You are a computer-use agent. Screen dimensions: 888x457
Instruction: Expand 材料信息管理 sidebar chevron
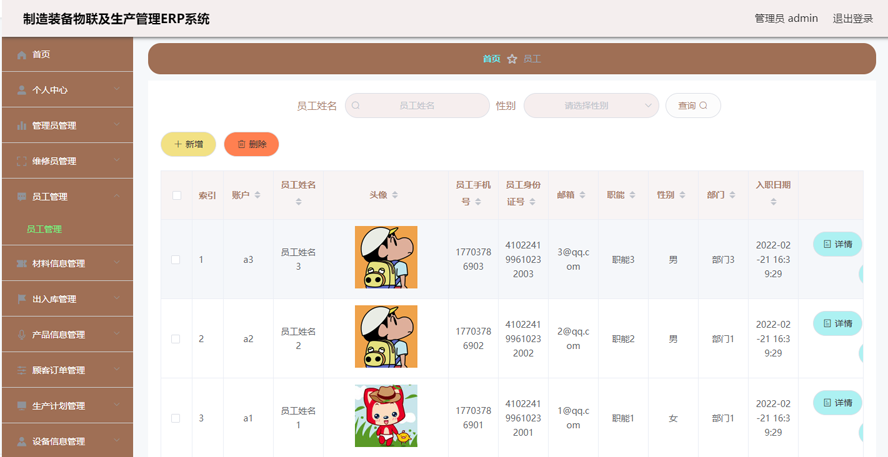point(117,262)
